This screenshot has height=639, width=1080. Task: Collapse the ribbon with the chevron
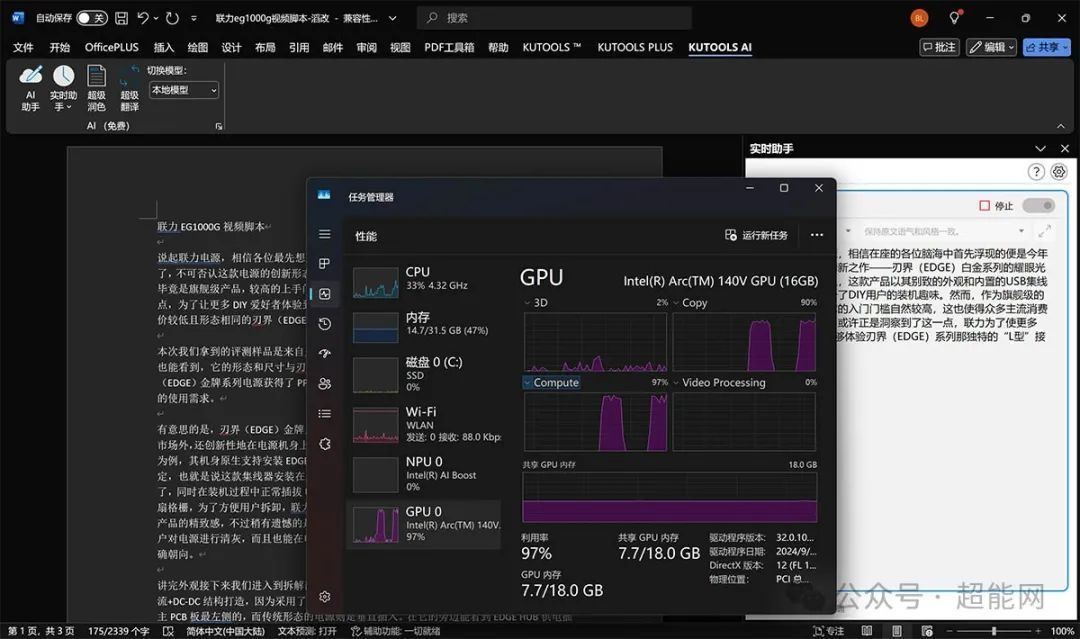(x=1061, y=126)
